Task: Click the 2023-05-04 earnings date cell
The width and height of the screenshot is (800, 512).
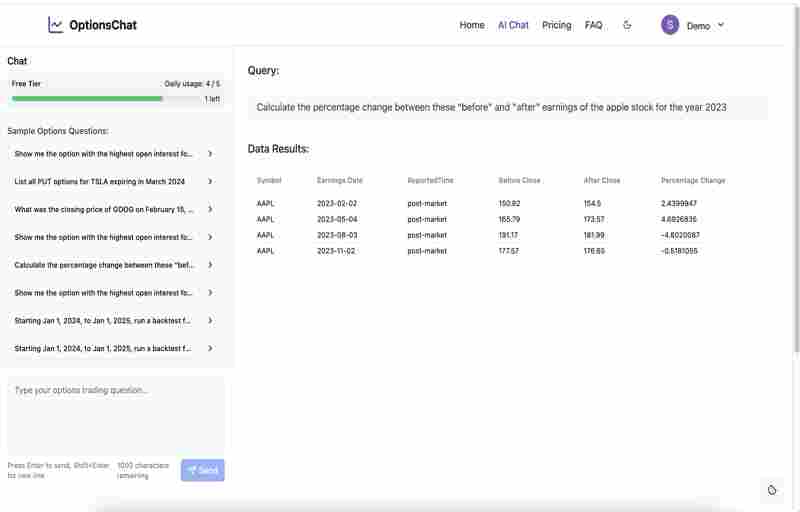Action: [x=337, y=219]
